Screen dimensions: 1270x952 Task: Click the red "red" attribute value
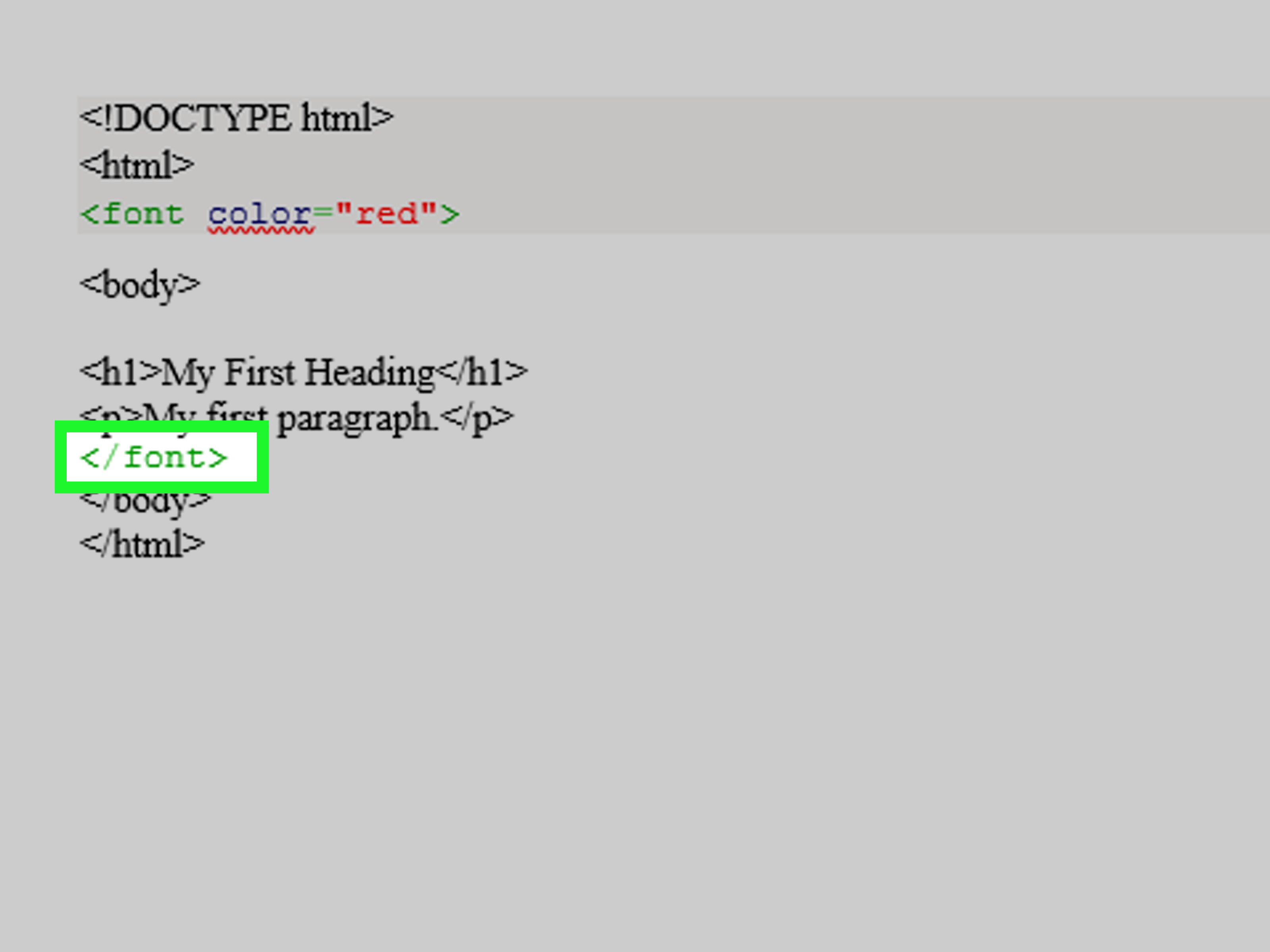coord(387,215)
